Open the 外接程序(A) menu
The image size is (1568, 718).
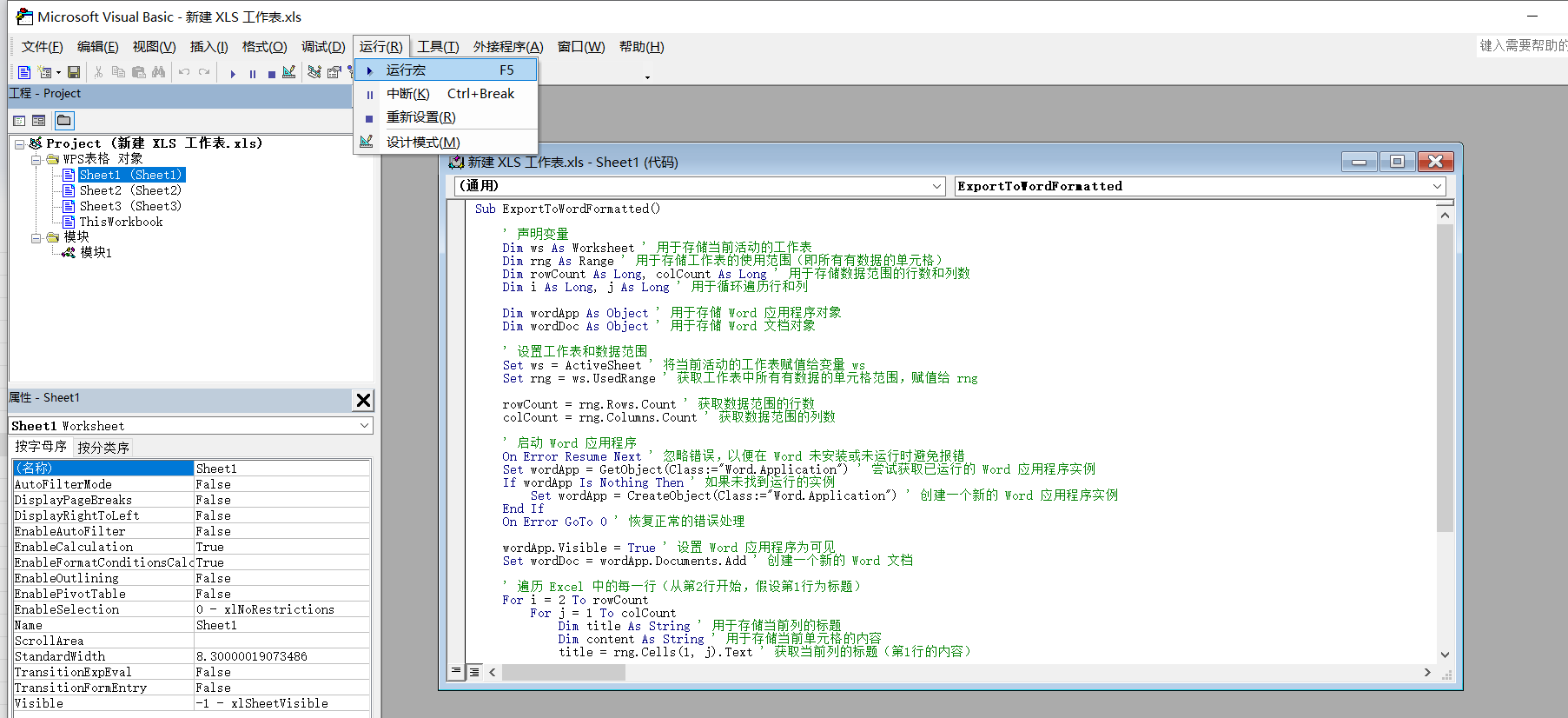pos(508,47)
